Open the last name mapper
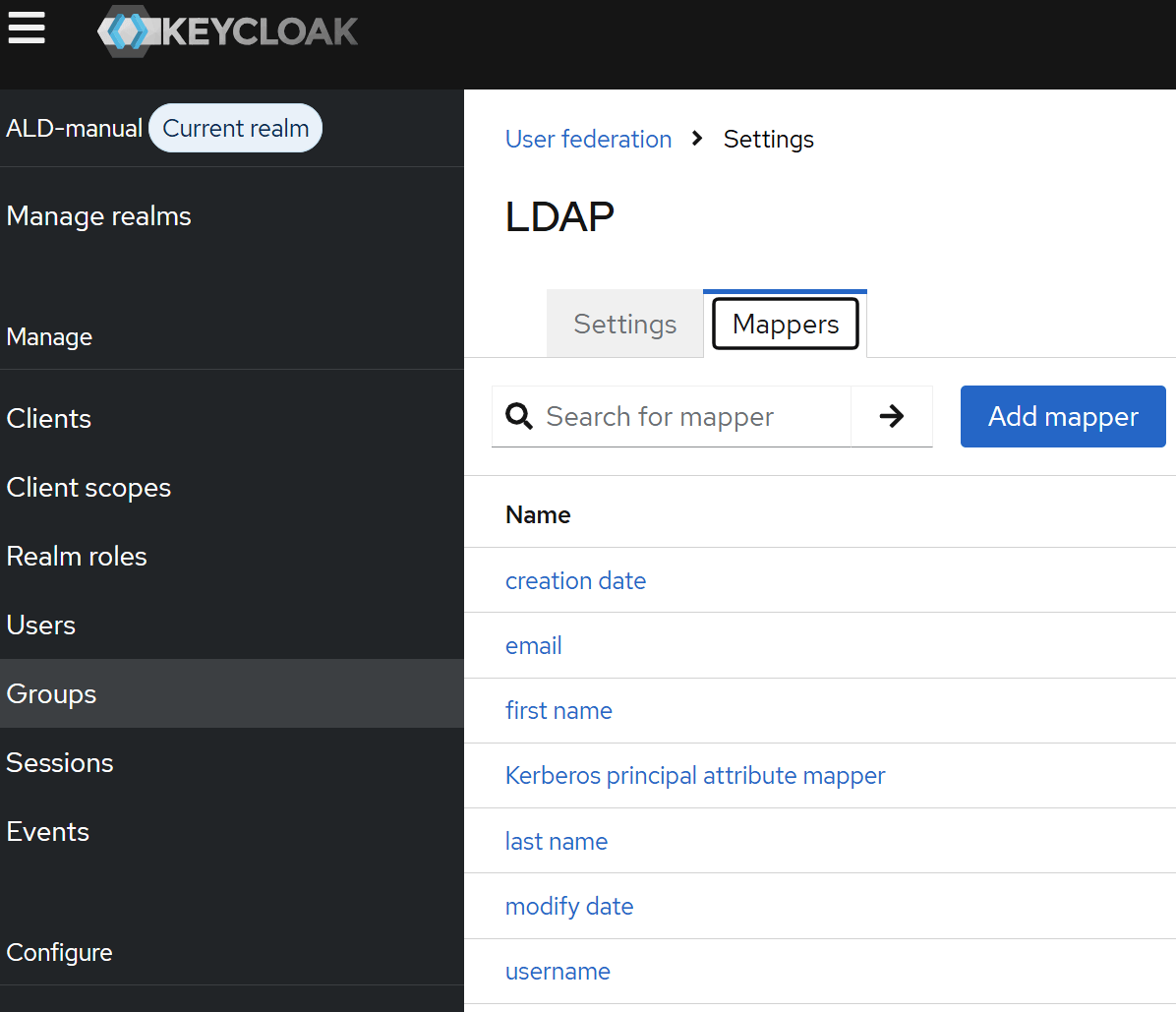This screenshot has width=1176, height=1012. point(557,841)
